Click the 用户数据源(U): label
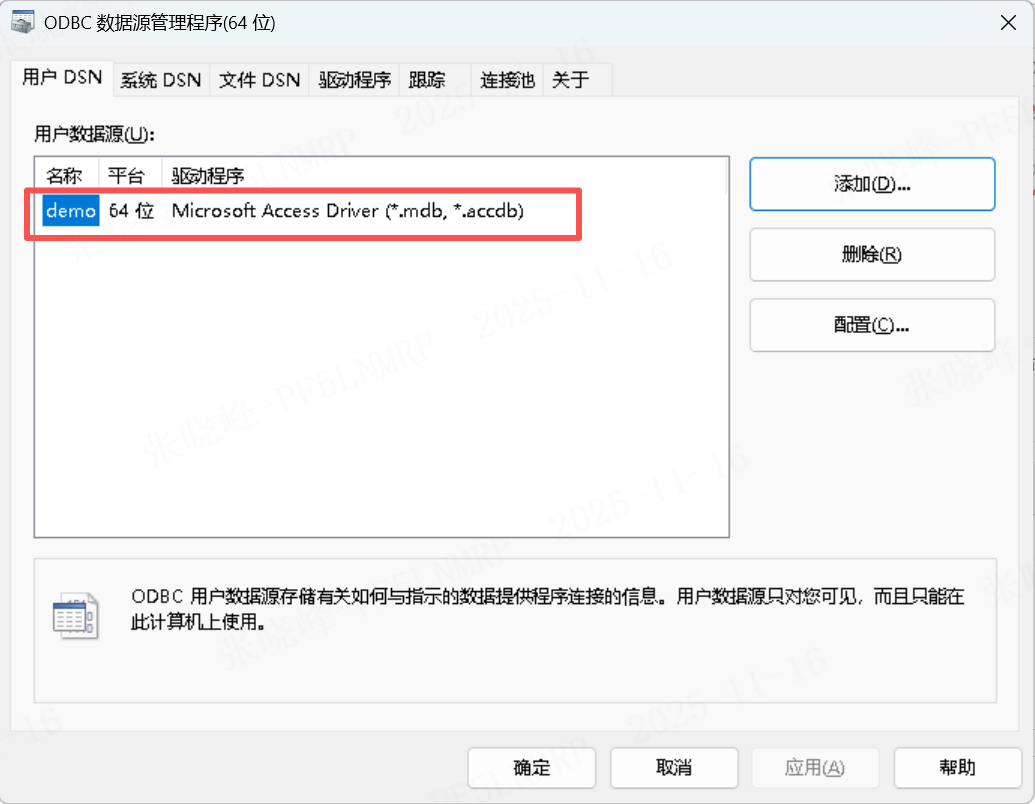Viewport: 1035px width, 804px height. pyautogui.click(x=94, y=135)
